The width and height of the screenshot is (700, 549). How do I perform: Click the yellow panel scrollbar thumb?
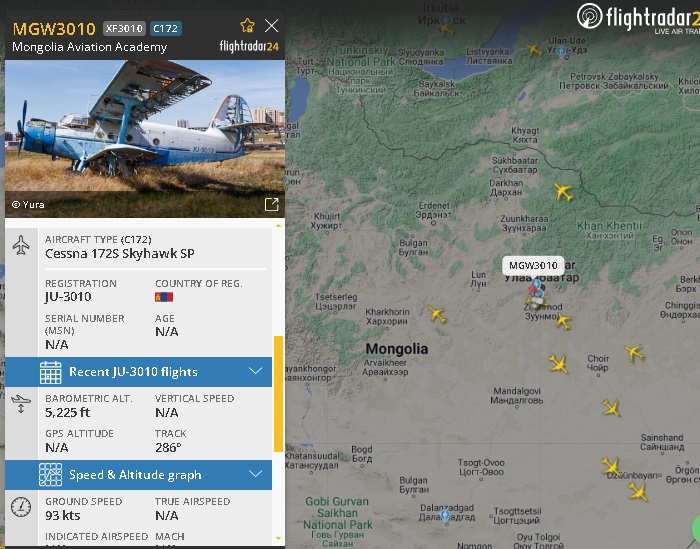pos(278,394)
